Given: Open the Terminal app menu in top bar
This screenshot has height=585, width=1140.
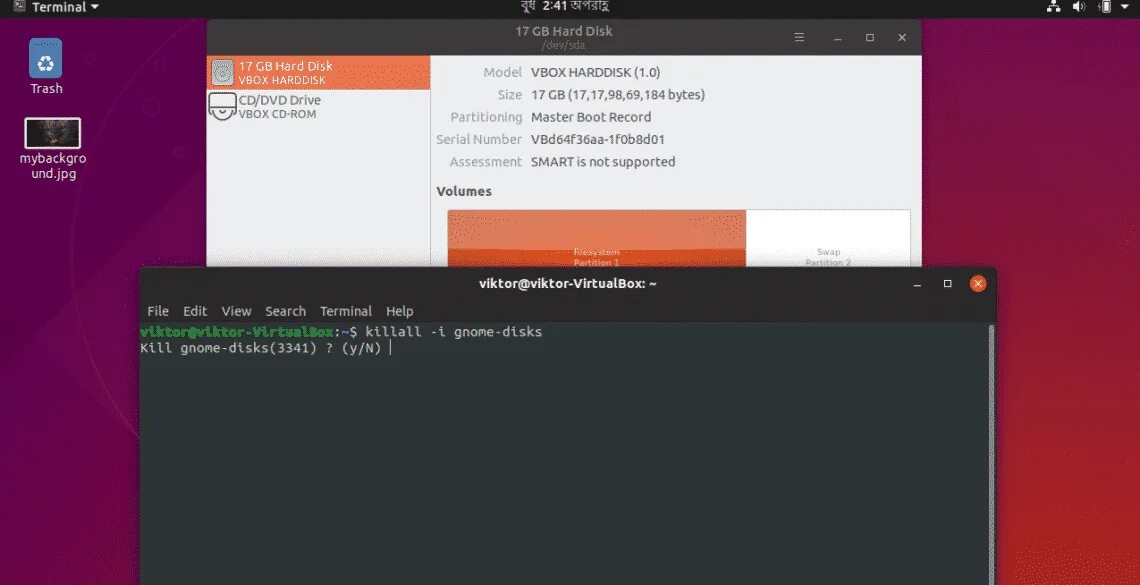Looking at the screenshot, I should 57,7.
